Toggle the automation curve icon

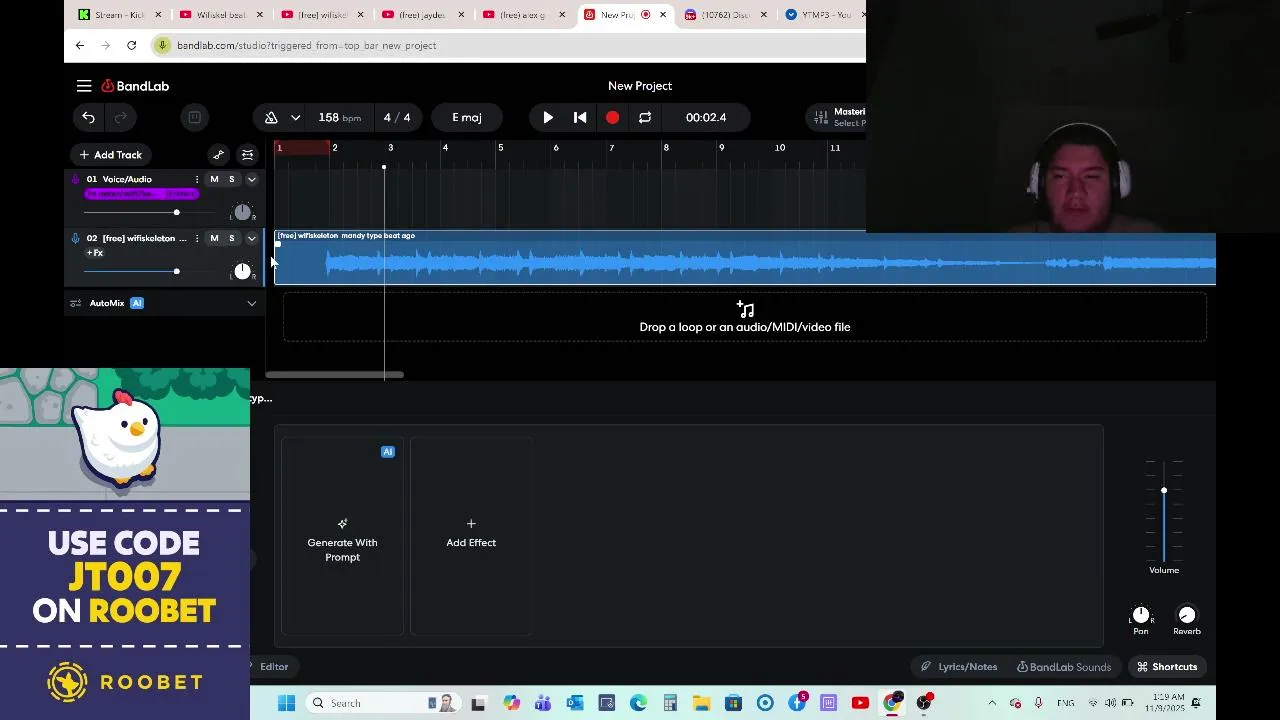[x=218, y=155]
